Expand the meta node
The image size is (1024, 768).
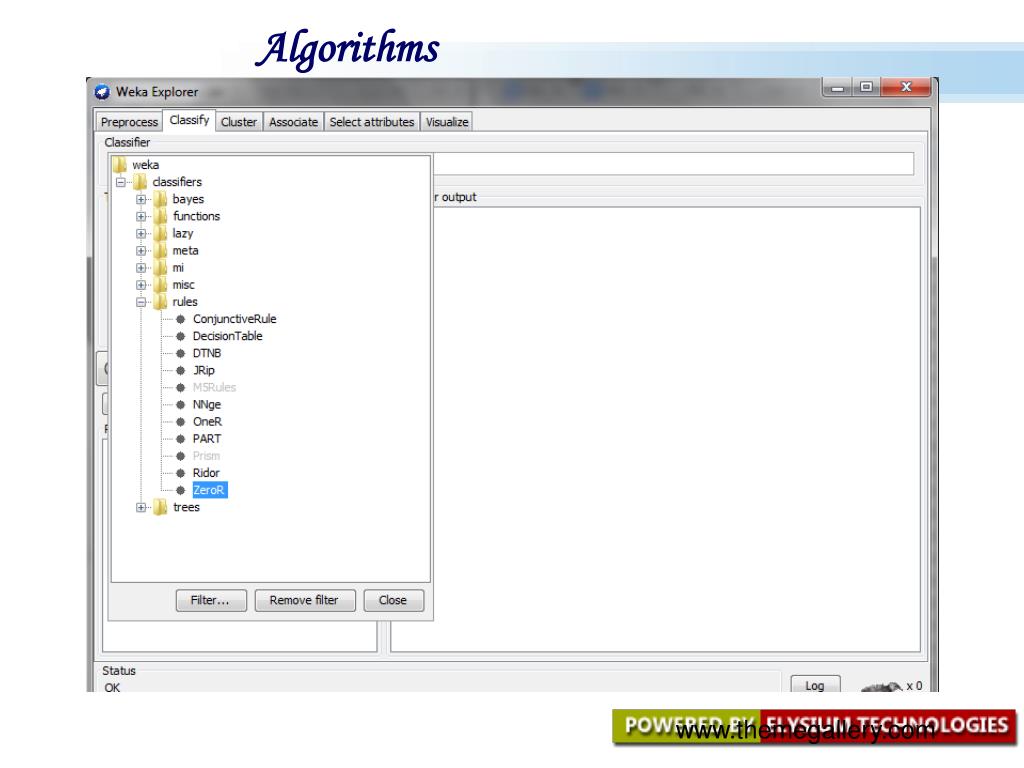pos(141,251)
